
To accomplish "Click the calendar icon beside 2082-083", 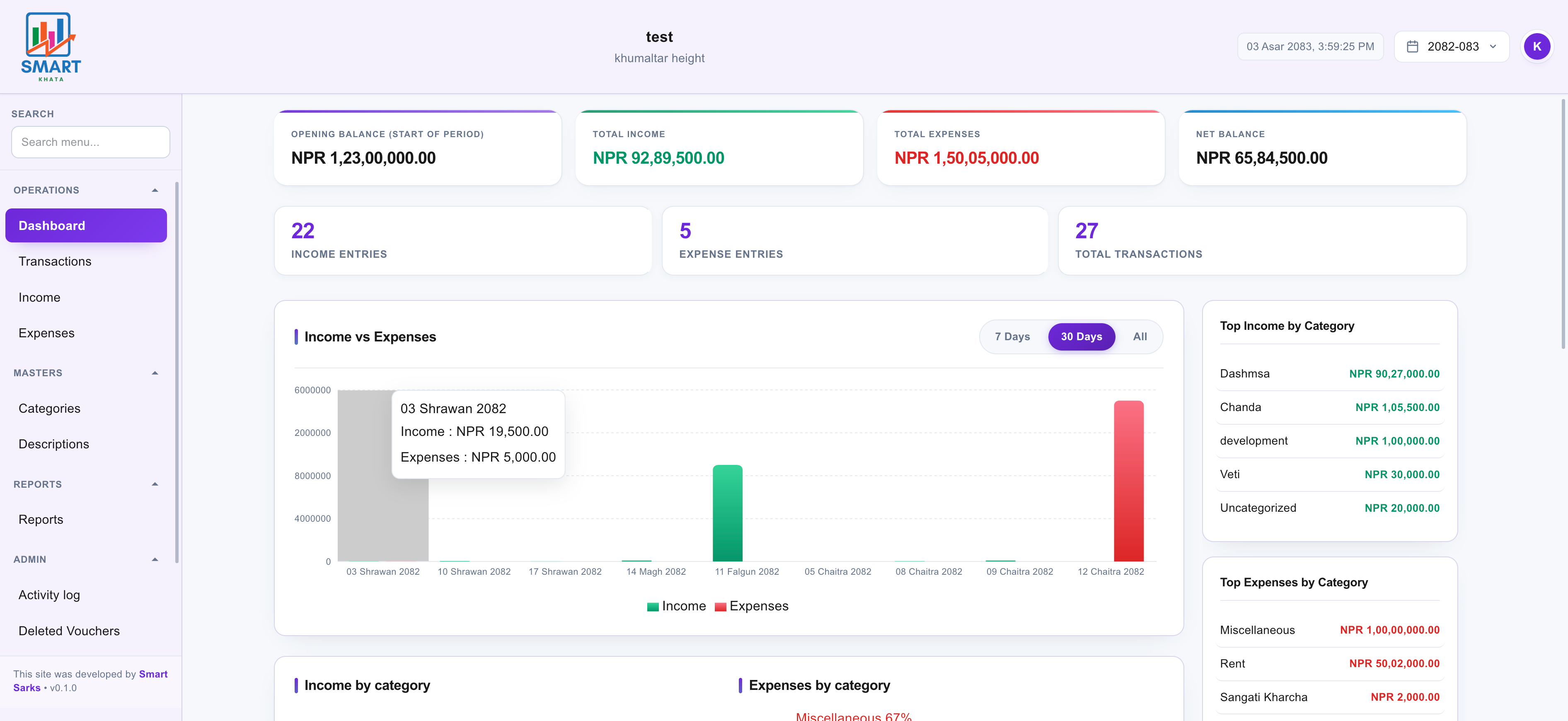I will click(1413, 46).
